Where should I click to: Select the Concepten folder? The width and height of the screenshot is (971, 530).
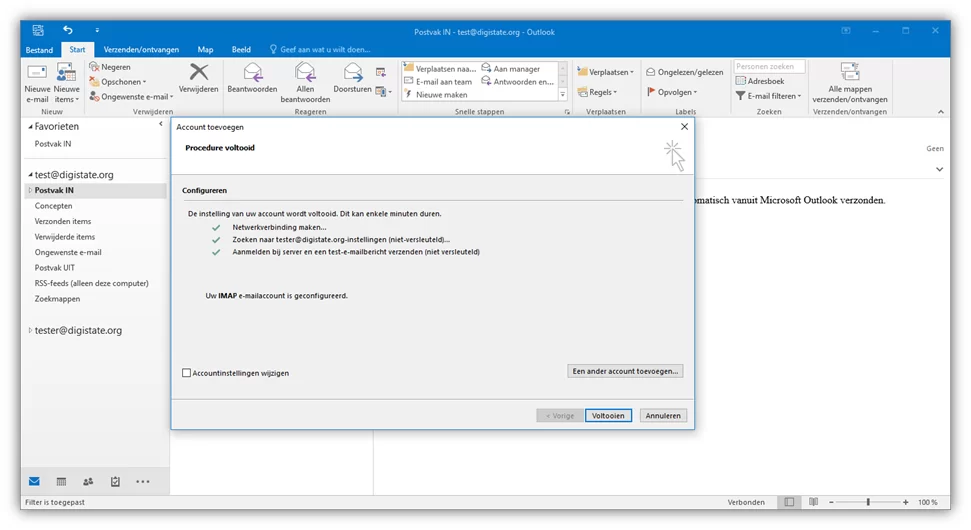click(53, 206)
